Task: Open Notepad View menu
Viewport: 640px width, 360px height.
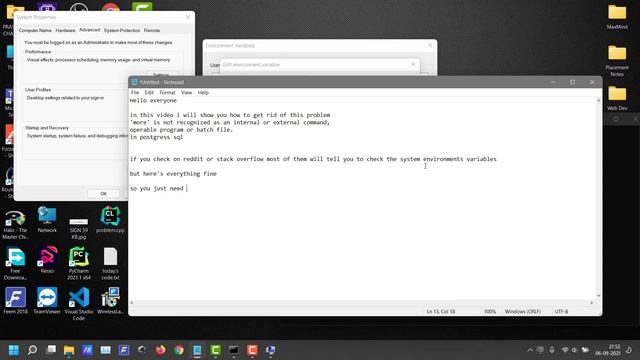Action: coord(186,93)
